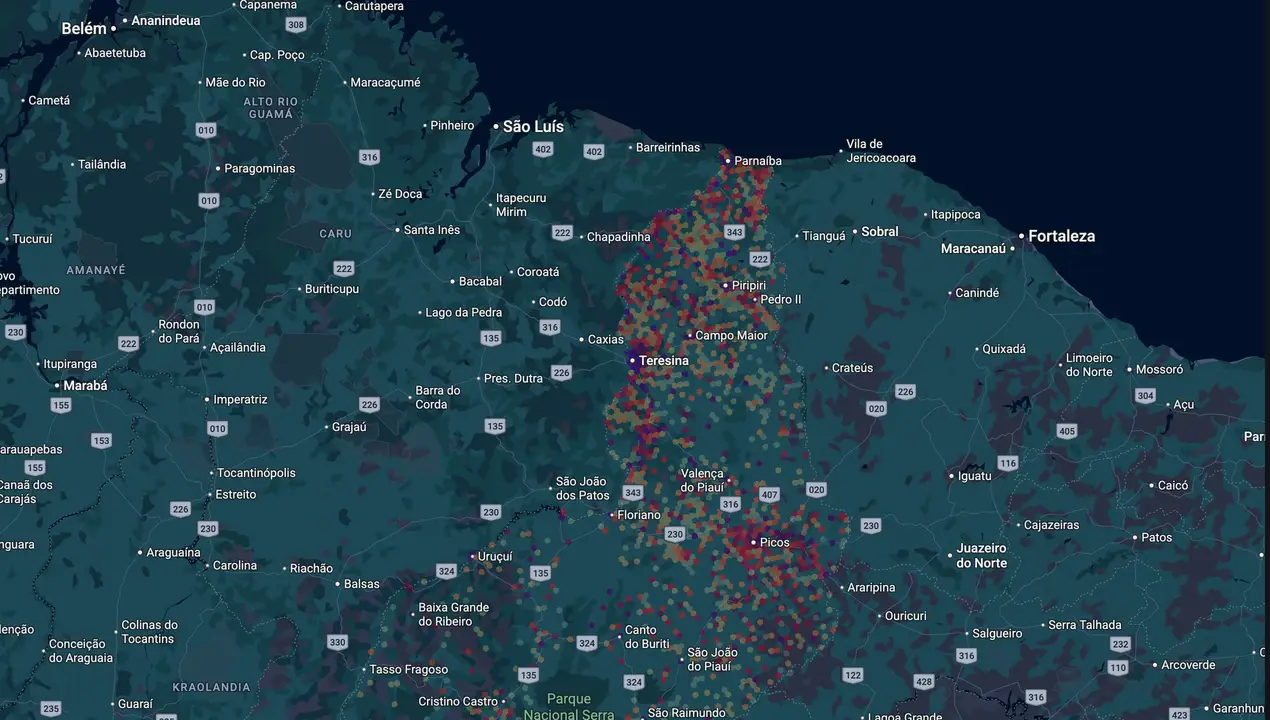Click the Canto do Buriti label
Screen dimensions: 1270x720
647,638
